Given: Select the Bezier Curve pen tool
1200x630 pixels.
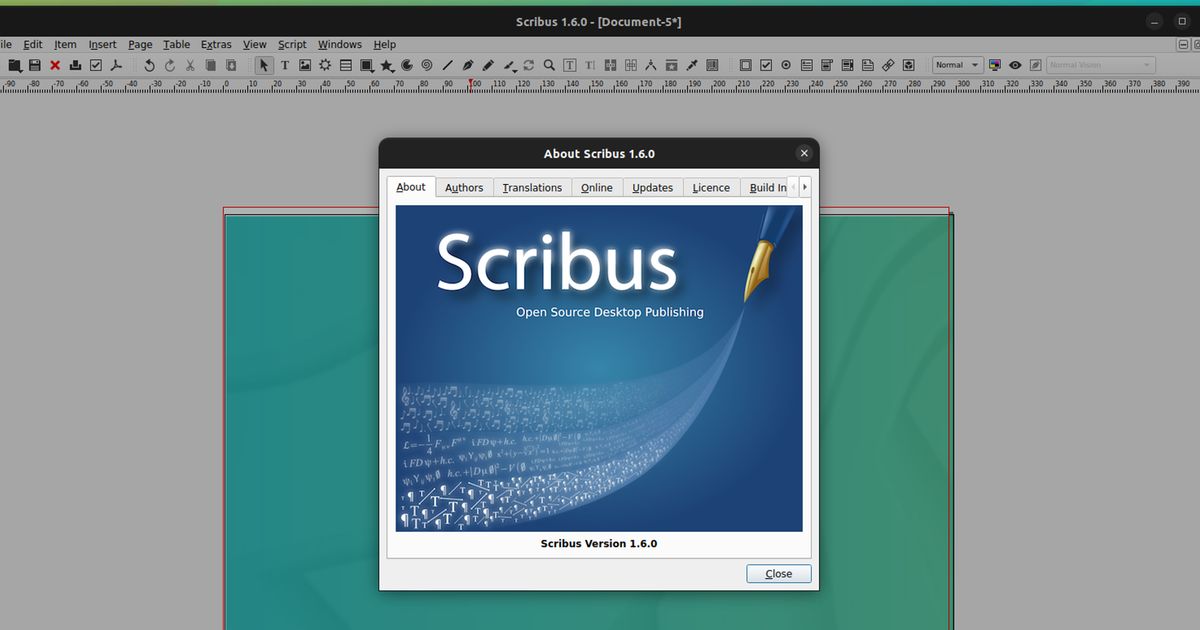Looking at the screenshot, I should [468, 65].
